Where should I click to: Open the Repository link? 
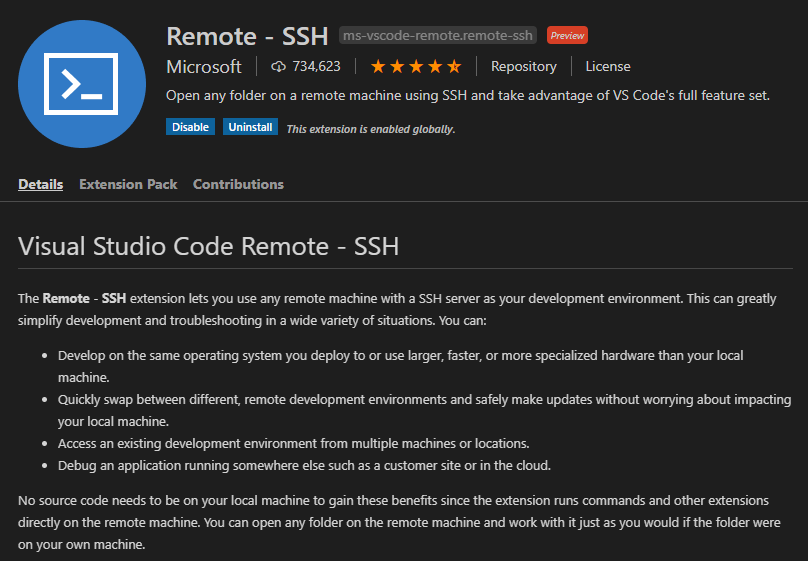[524, 66]
